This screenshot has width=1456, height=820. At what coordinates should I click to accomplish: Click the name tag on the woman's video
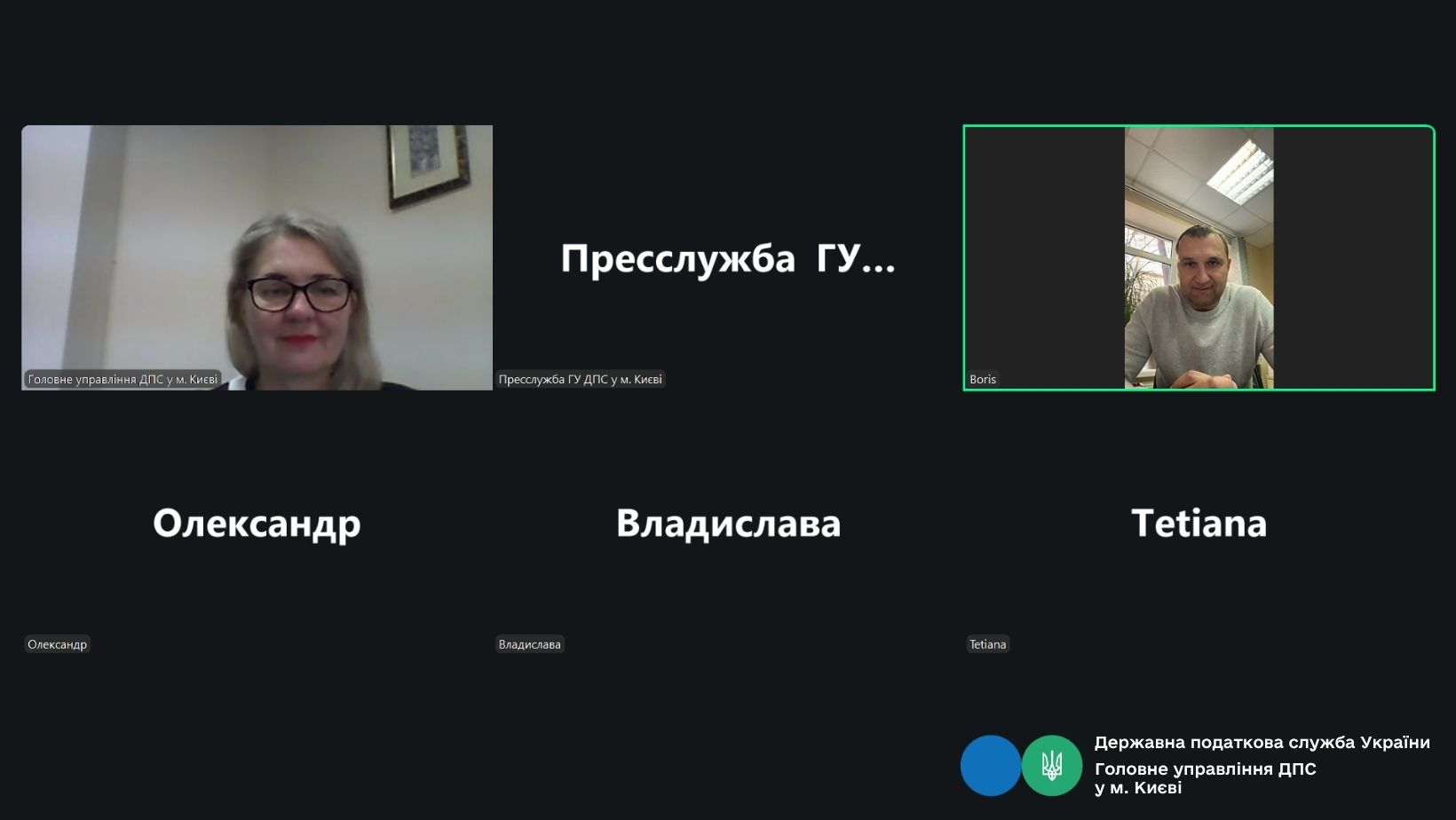(x=123, y=379)
